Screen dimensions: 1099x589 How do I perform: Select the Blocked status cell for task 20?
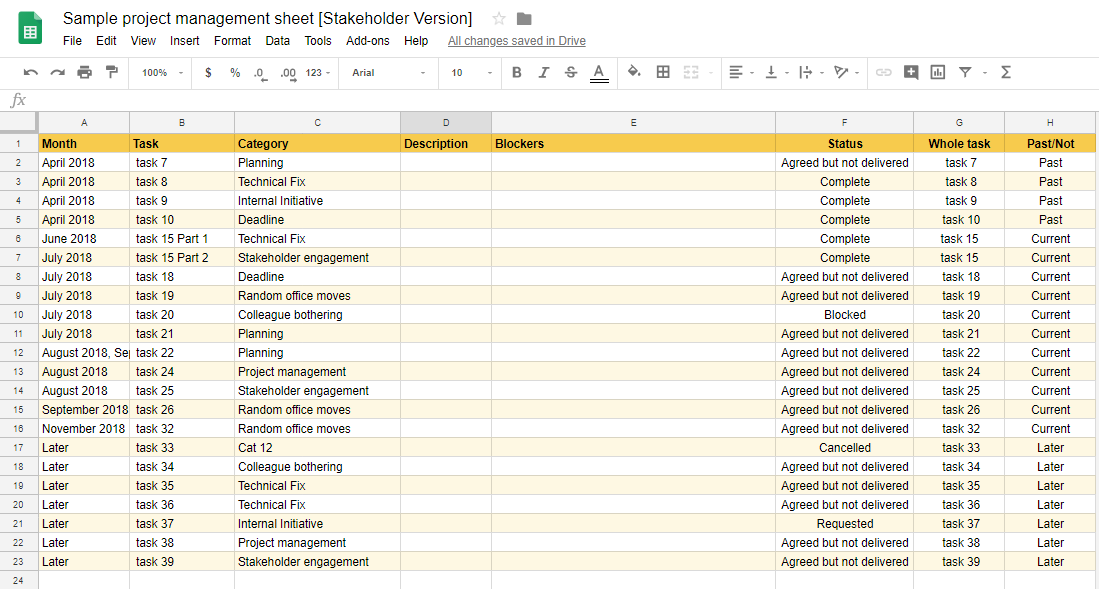click(x=844, y=315)
